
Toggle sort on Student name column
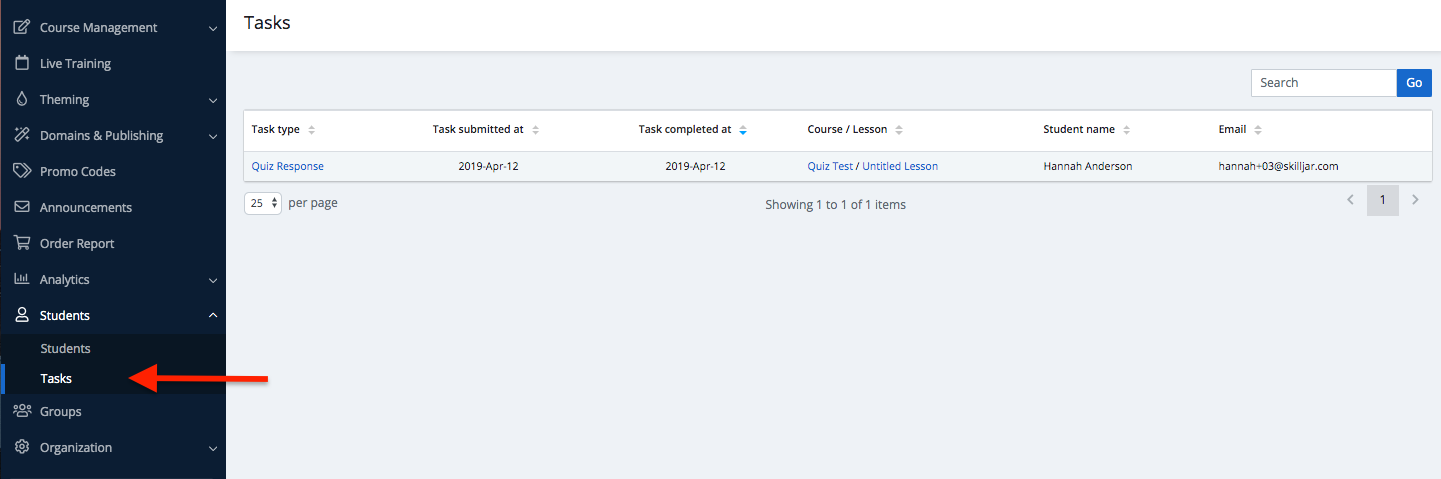click(x=1127, y=130)
